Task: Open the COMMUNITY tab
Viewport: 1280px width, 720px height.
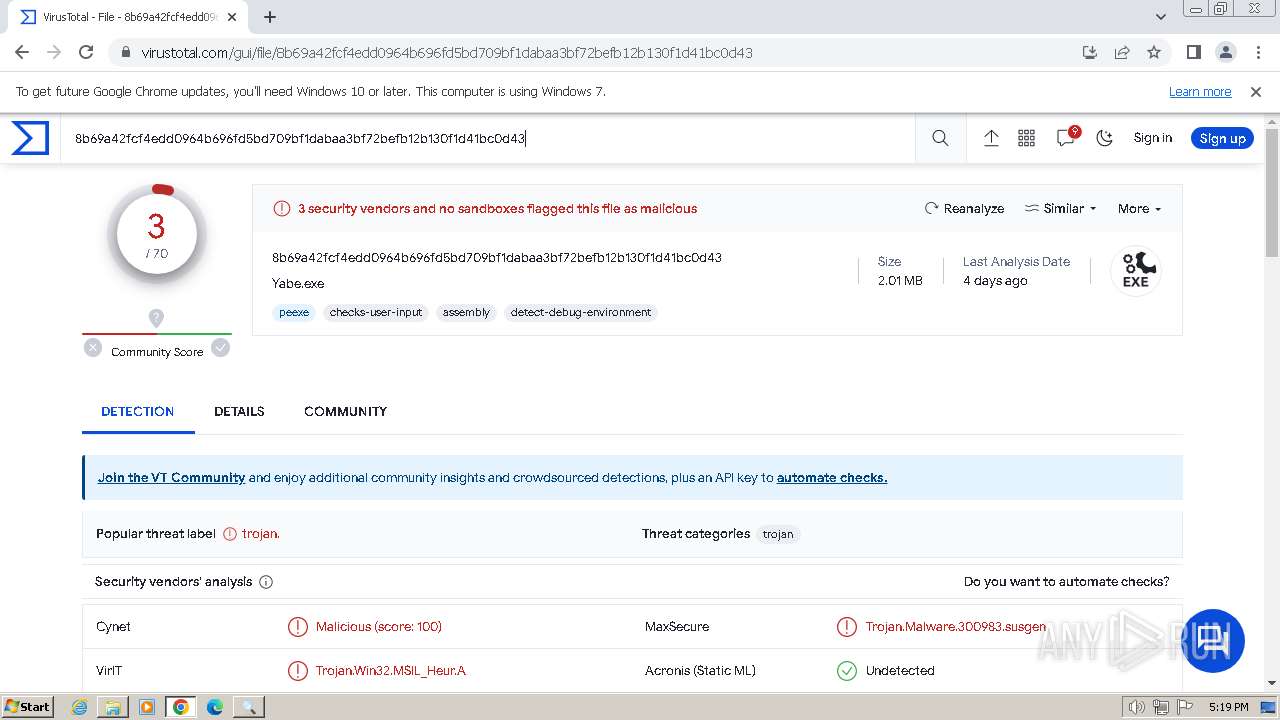Action: (345, 411)
